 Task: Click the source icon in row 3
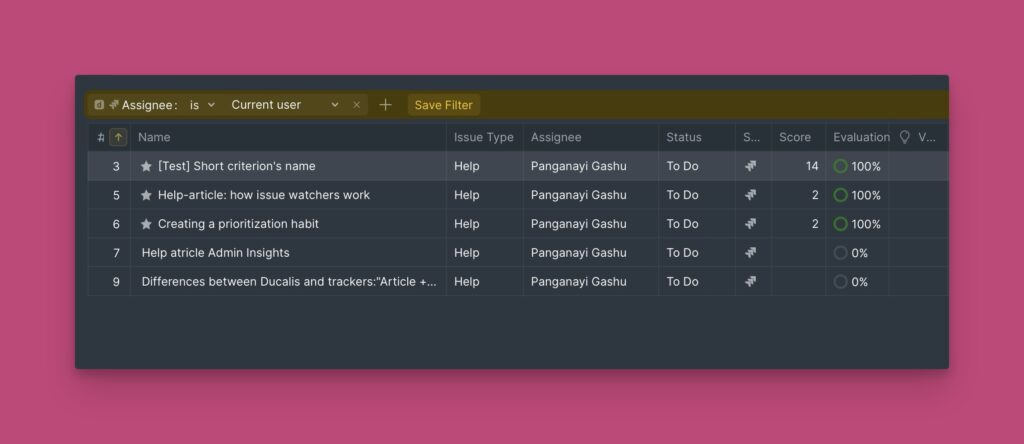(751, 166)
